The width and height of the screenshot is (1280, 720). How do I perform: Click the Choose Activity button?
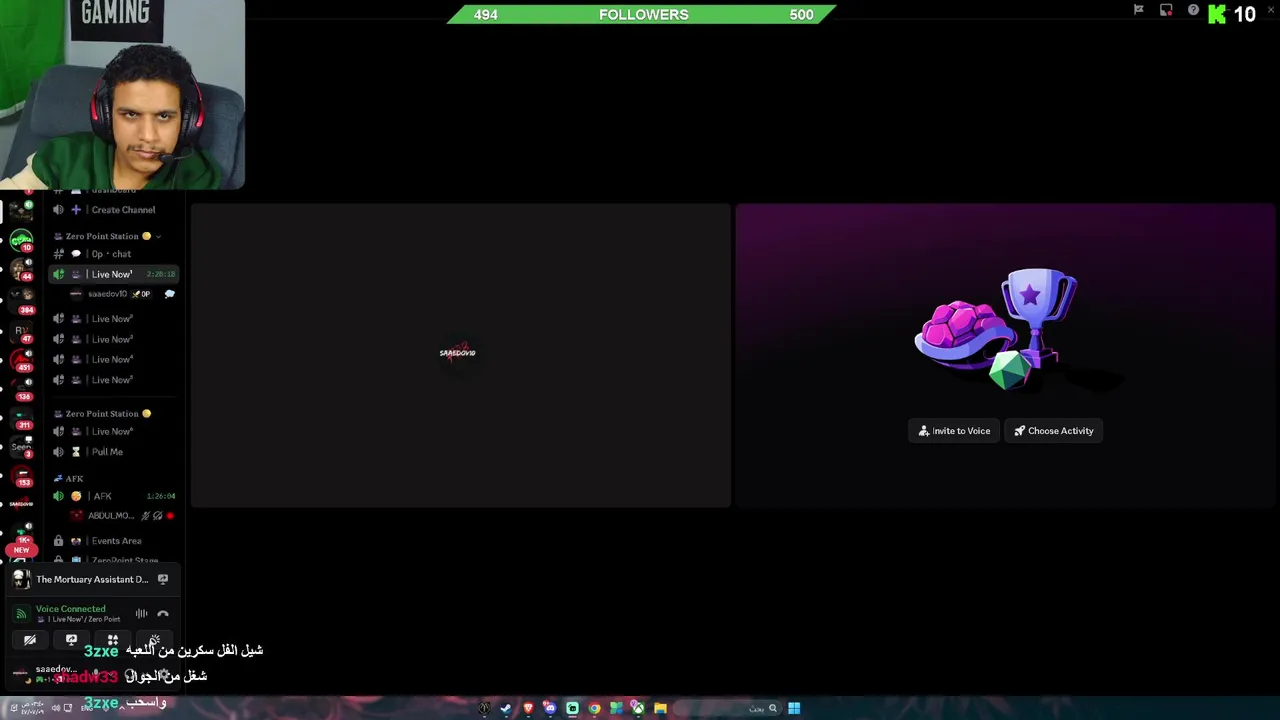[1053, 431]
